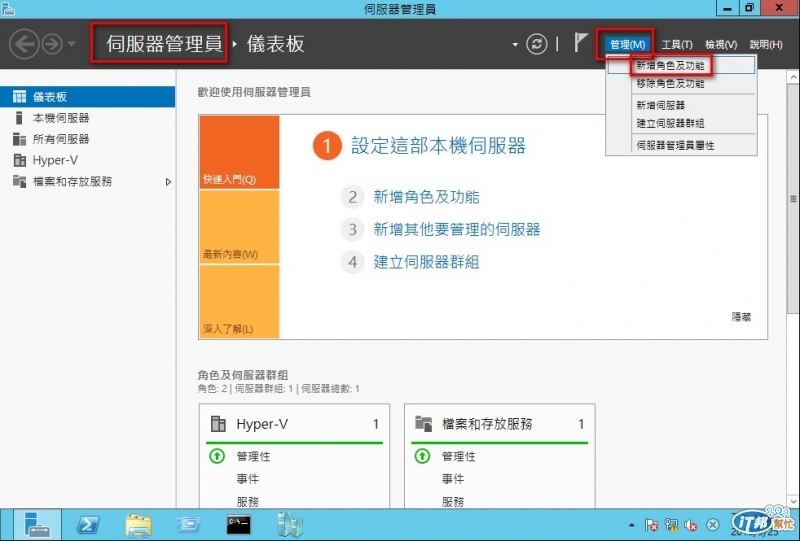Open the notifications flag

coord(580,42)
